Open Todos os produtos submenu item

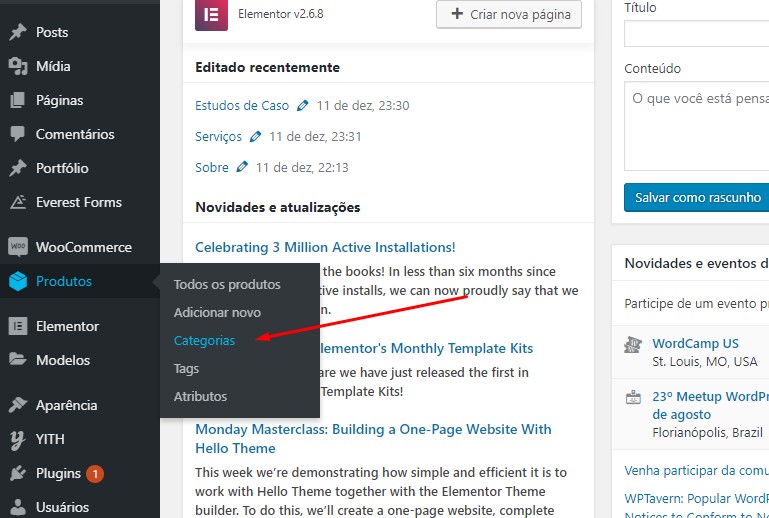pos(227,285)
